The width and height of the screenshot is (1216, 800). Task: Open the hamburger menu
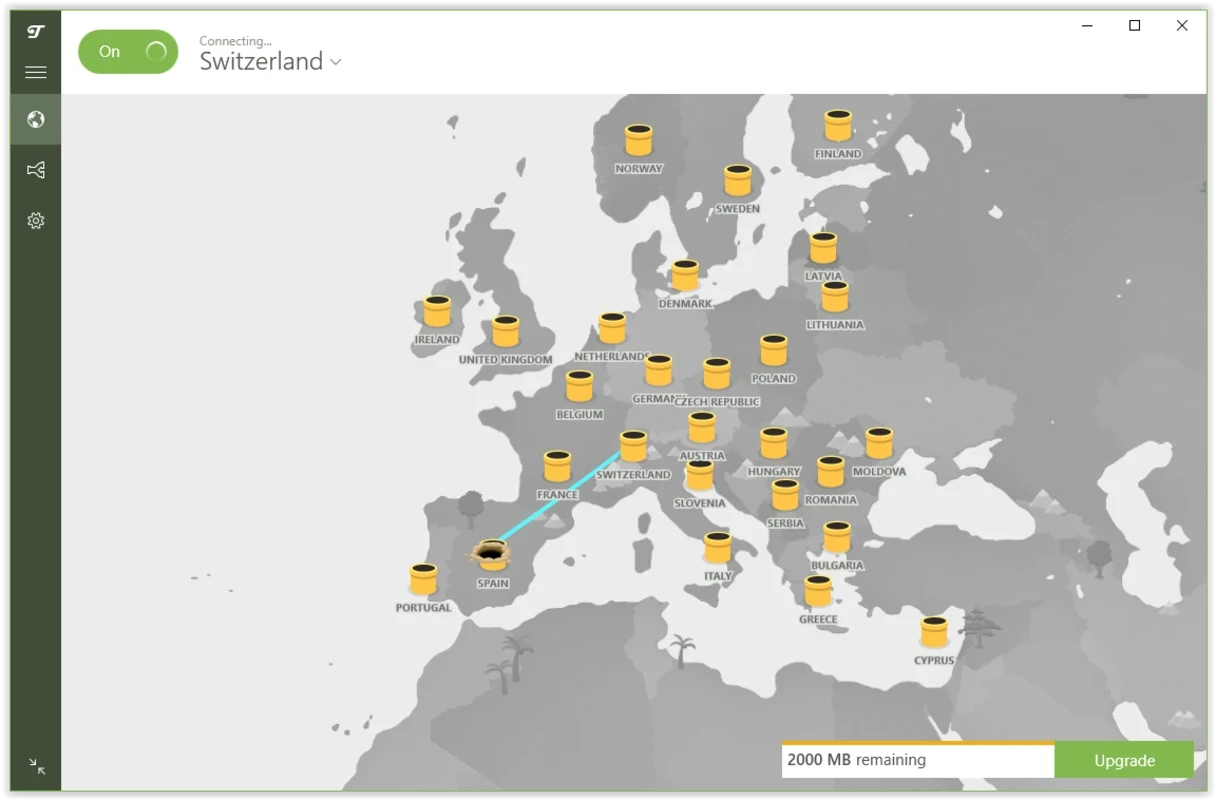(36, 72)
